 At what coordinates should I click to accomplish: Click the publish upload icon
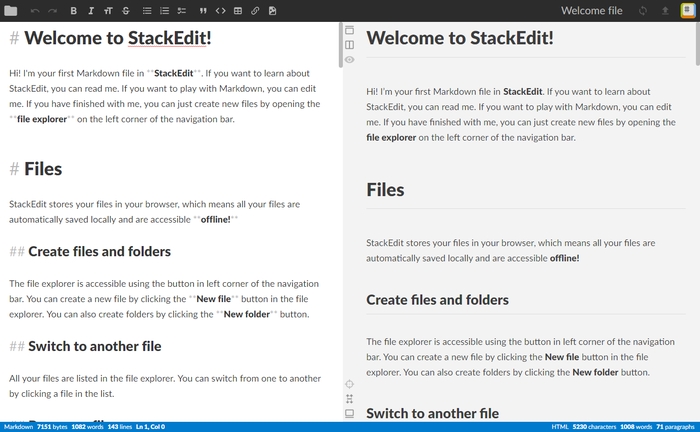click(665, 11)
